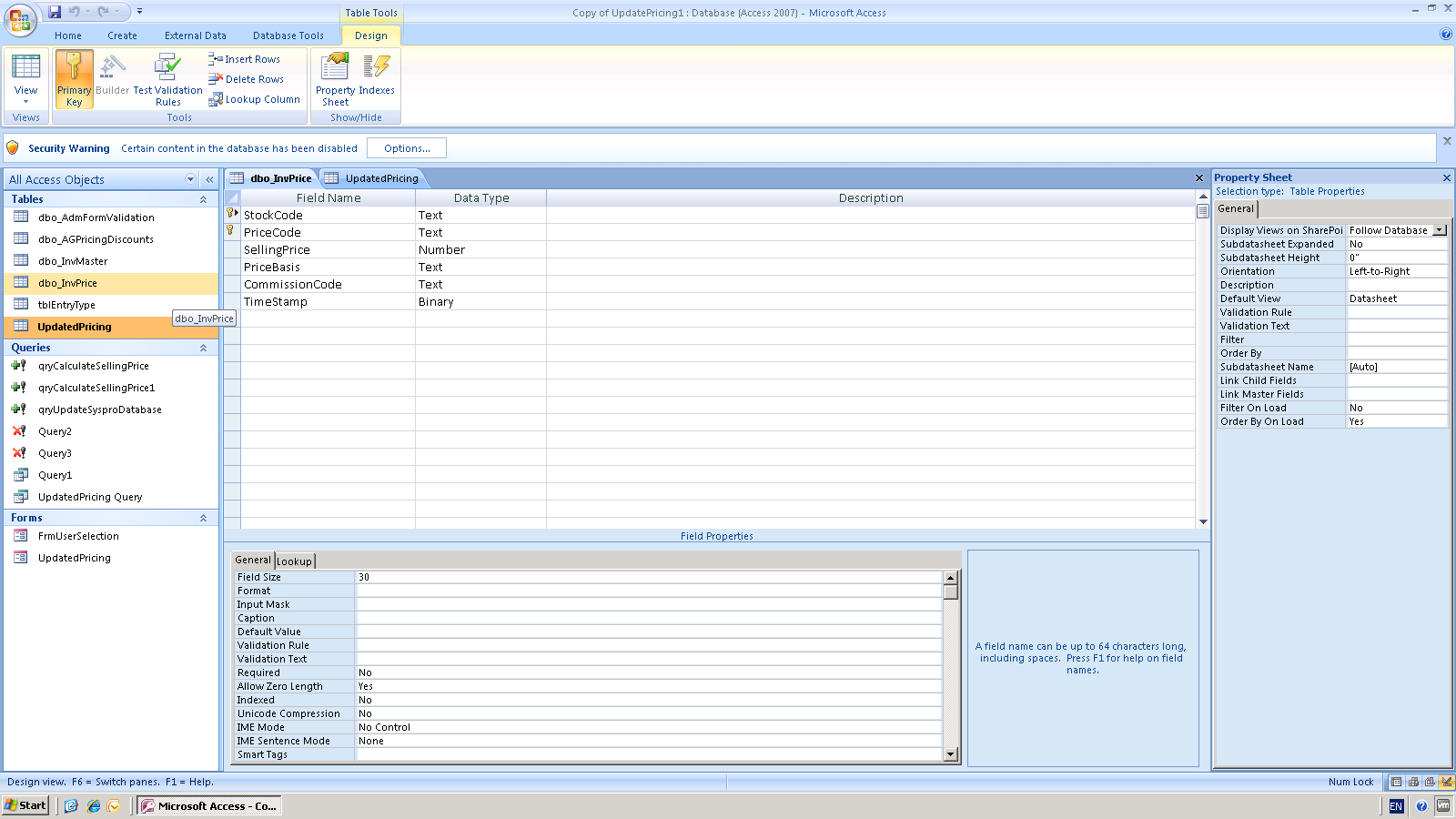1456x819 pixels.
Task: Close the security warning bar
Action: [x=1447, y=141]
